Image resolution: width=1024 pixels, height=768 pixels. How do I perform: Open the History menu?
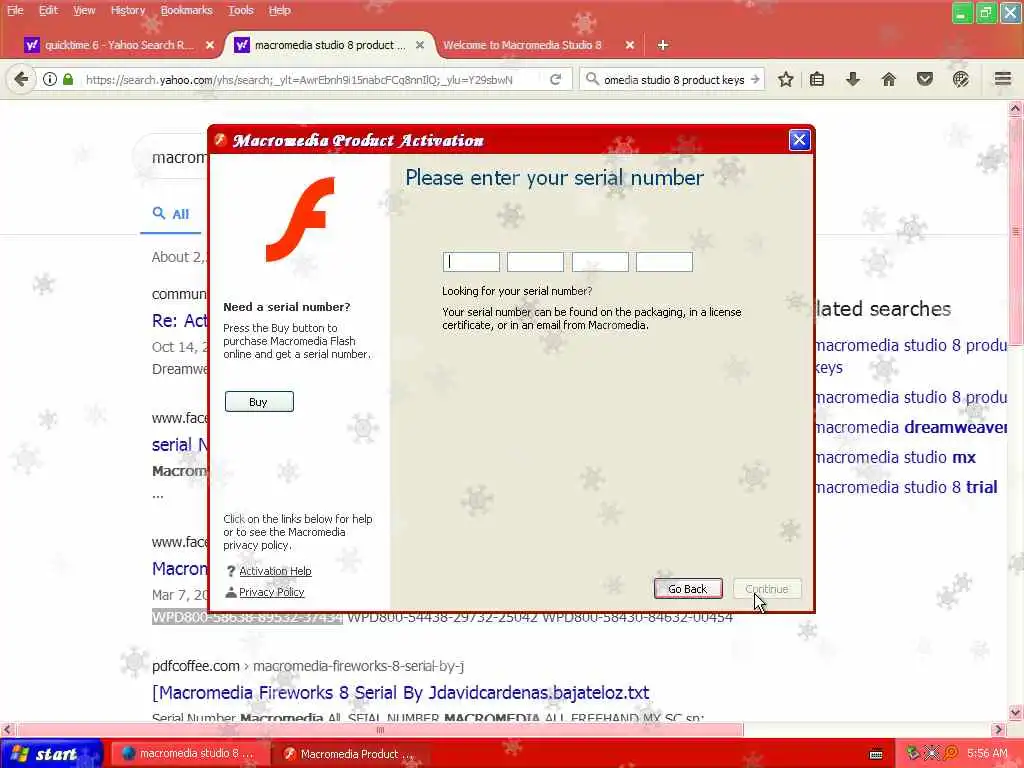(x=127, y=10)
